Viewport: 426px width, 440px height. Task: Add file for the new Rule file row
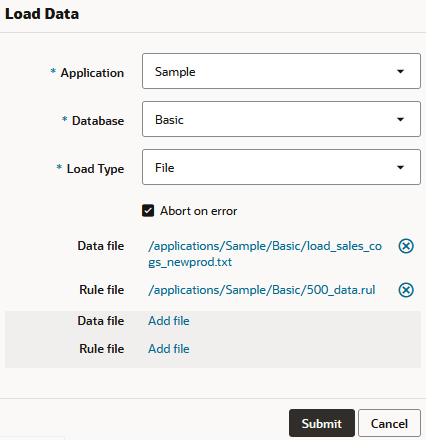169,349
